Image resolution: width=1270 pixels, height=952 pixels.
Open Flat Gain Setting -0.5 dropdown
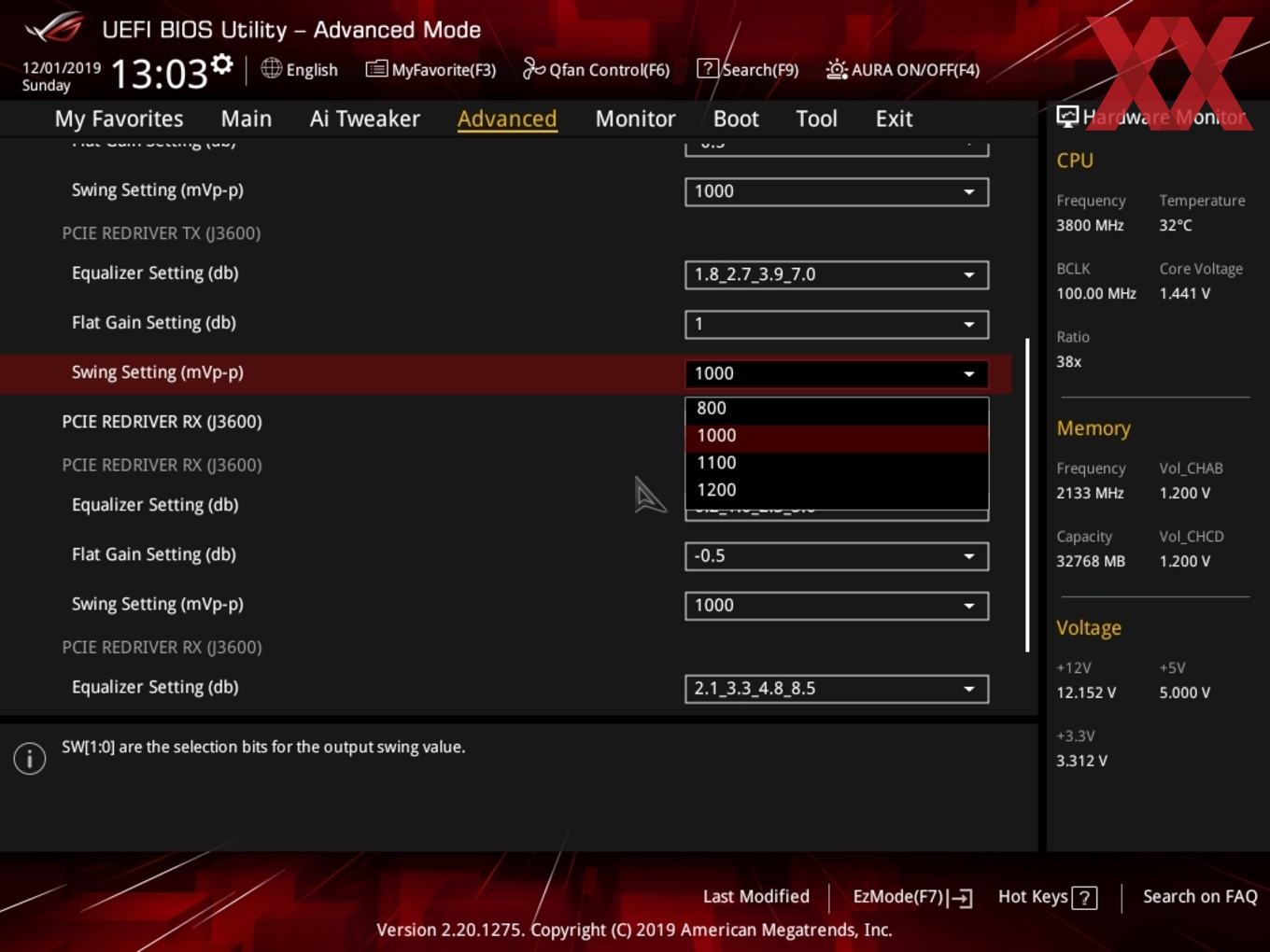837,556
